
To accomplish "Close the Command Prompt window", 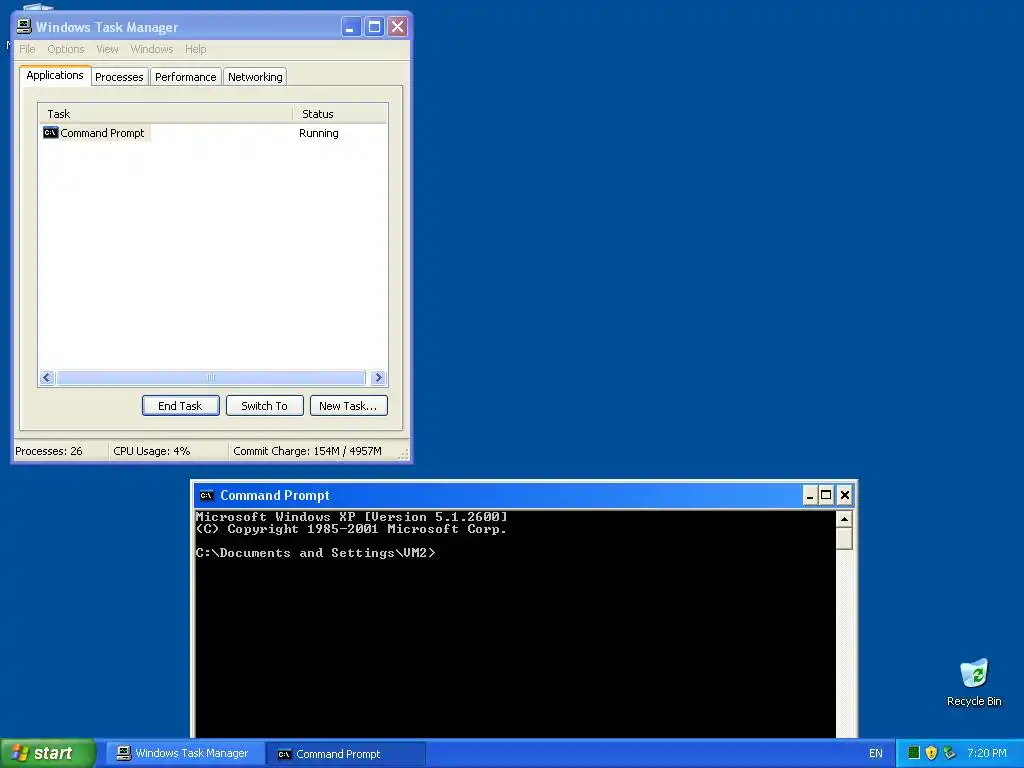I will coord(844,495).
